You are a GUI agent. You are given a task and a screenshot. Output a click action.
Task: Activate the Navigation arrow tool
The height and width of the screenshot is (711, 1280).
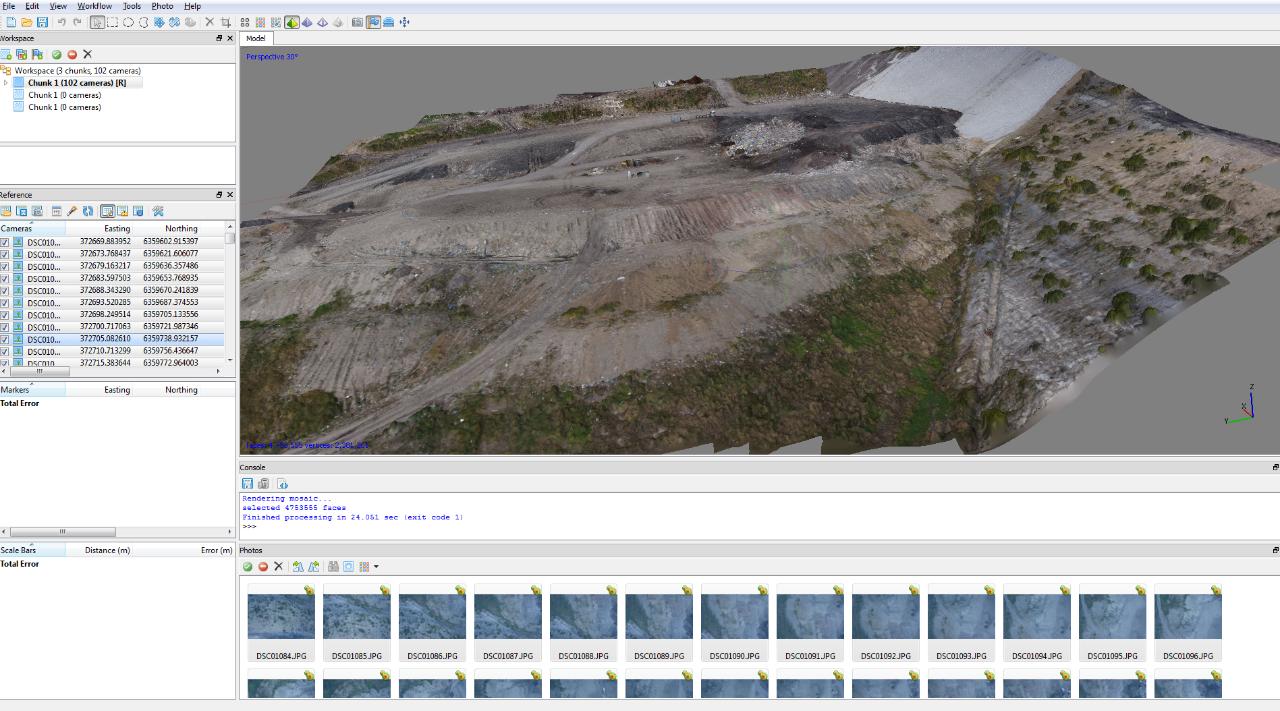(96, 22)
